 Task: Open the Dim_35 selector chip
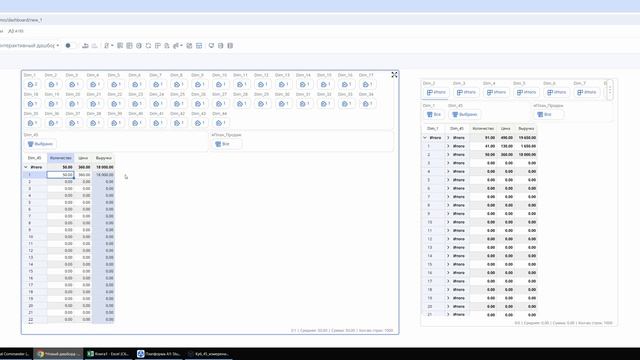(32, 123)
